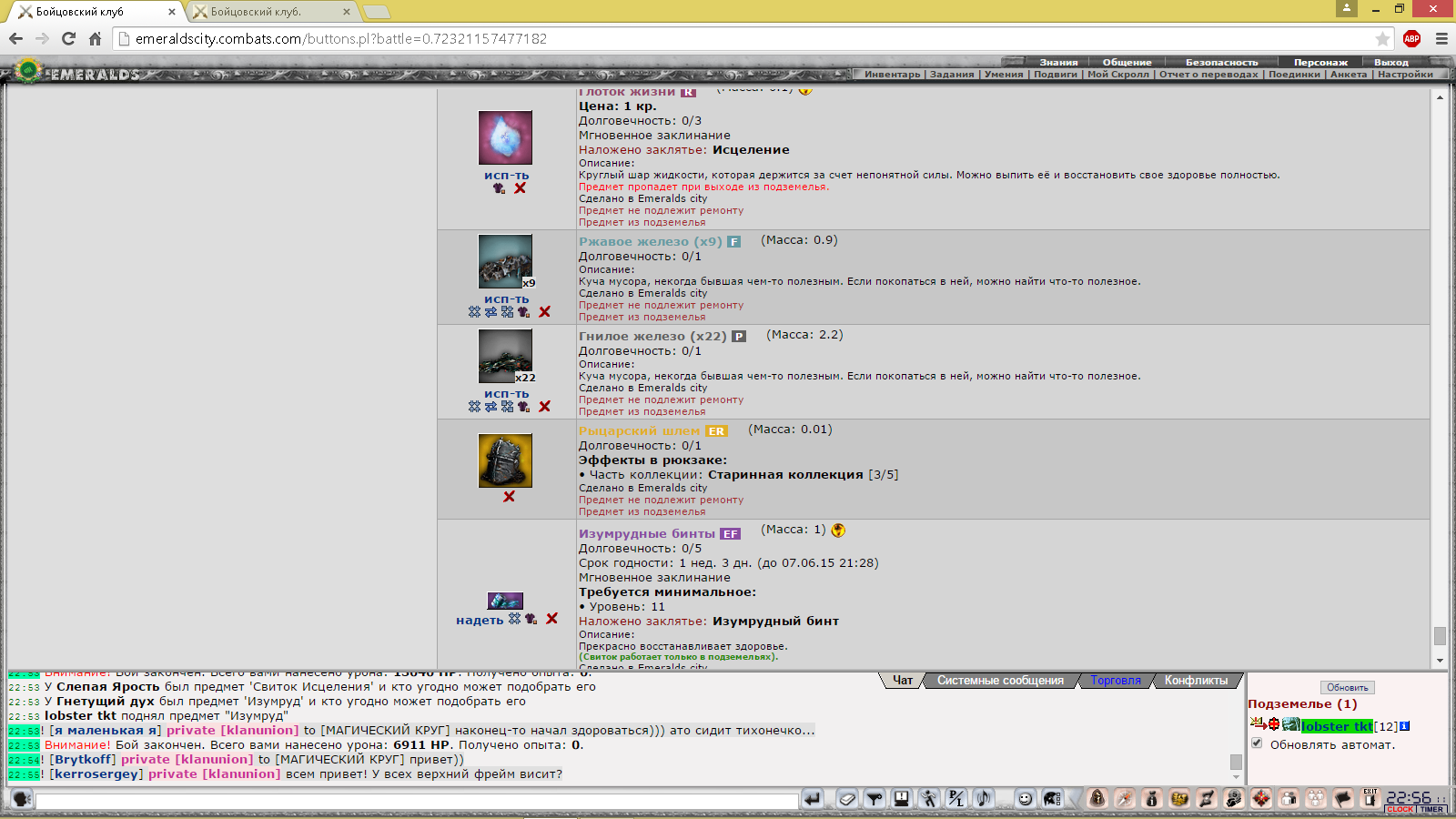Switch to the Чат tab
Image resolution: width=1456 pixels, height=819 pixels.
[903, 681]
